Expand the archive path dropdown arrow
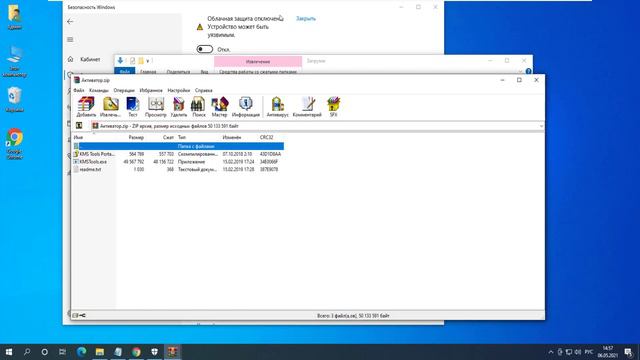The image size is (640, 360). [x=541, y=126]
